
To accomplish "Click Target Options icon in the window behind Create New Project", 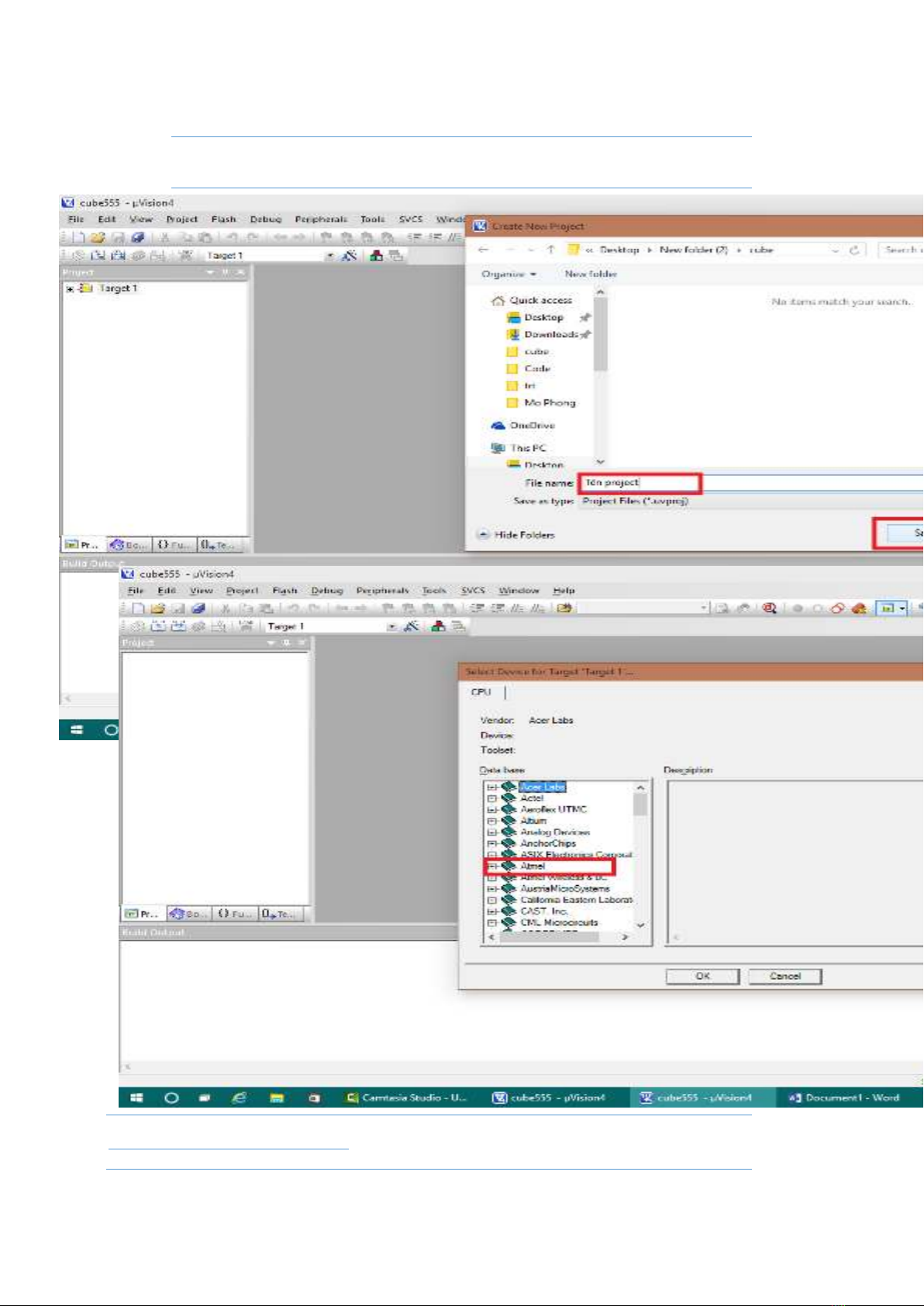I will pyautogui.click(x=350, y=255).
